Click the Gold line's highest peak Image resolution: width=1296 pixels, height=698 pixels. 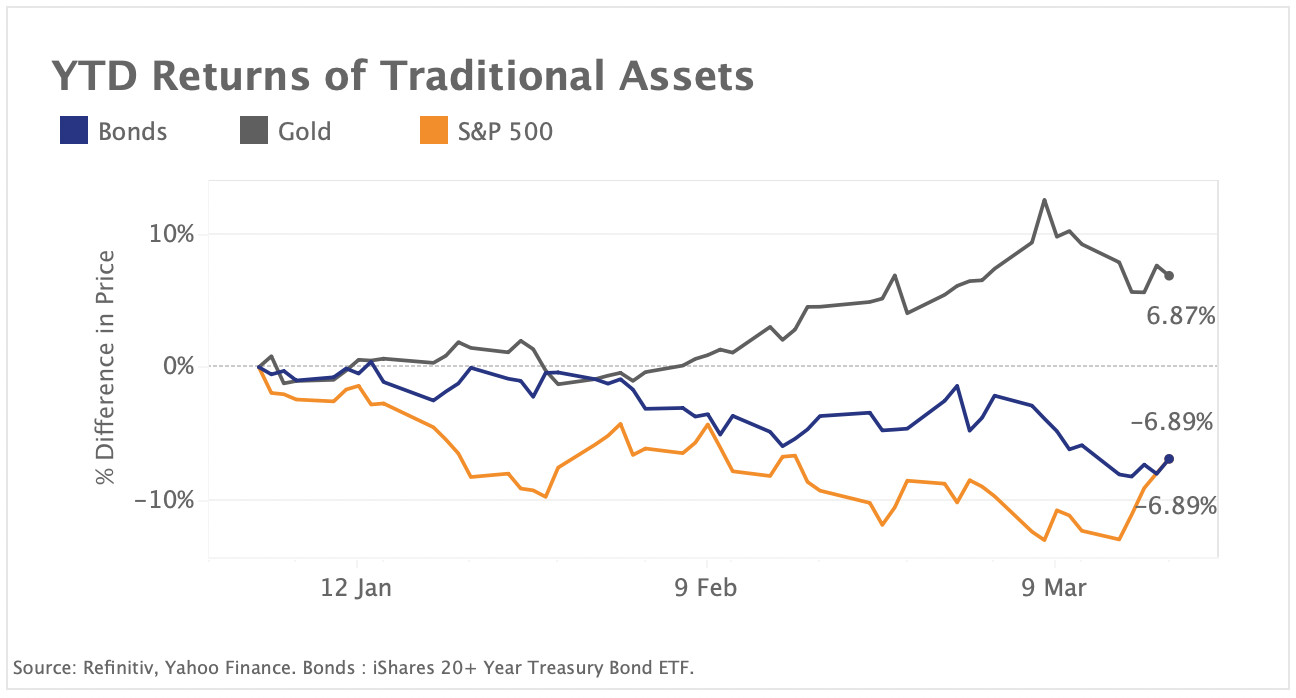pyautogui.click(x=1044, y=200)
